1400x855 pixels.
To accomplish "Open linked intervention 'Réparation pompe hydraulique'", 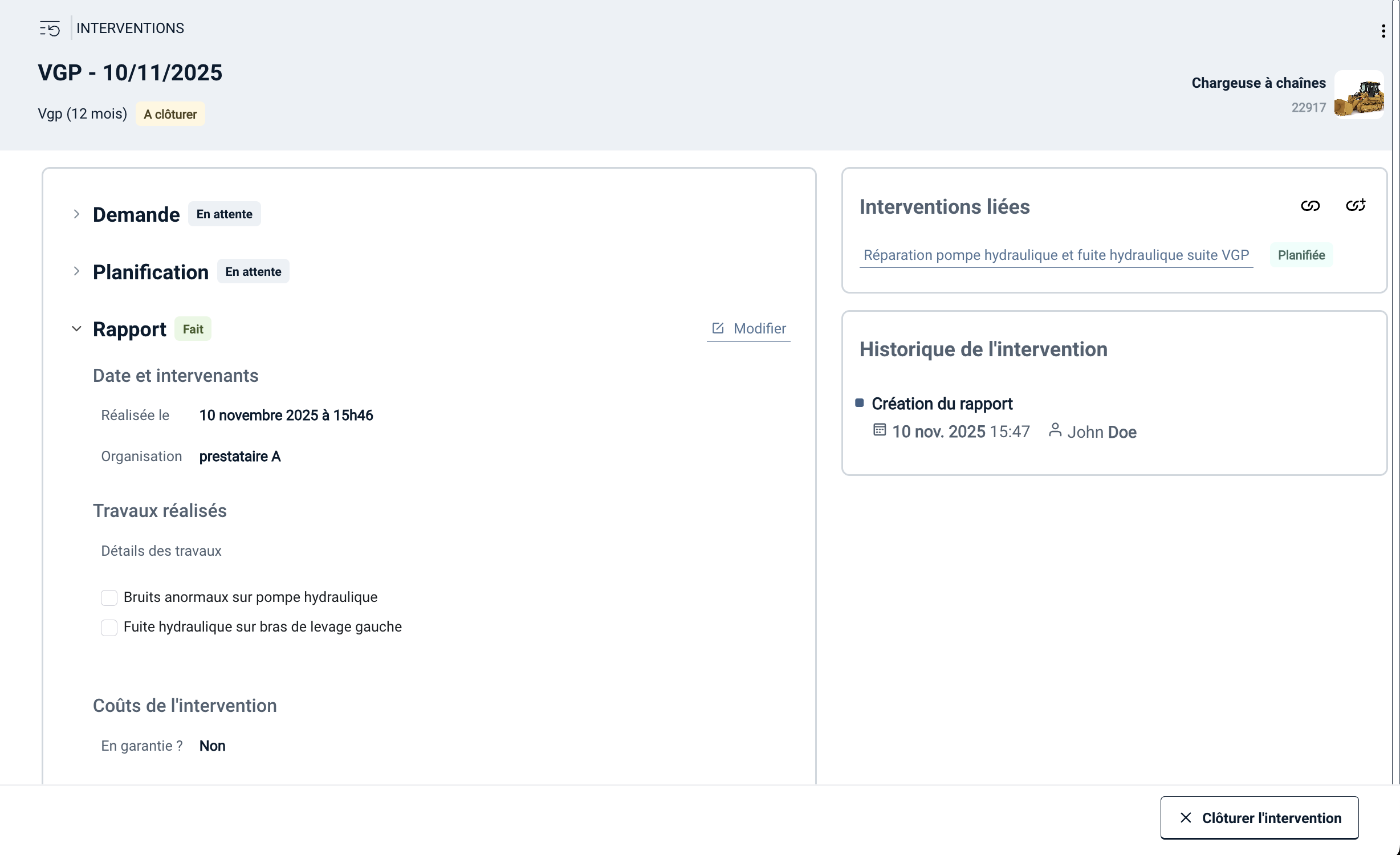I will (1056, 255).
